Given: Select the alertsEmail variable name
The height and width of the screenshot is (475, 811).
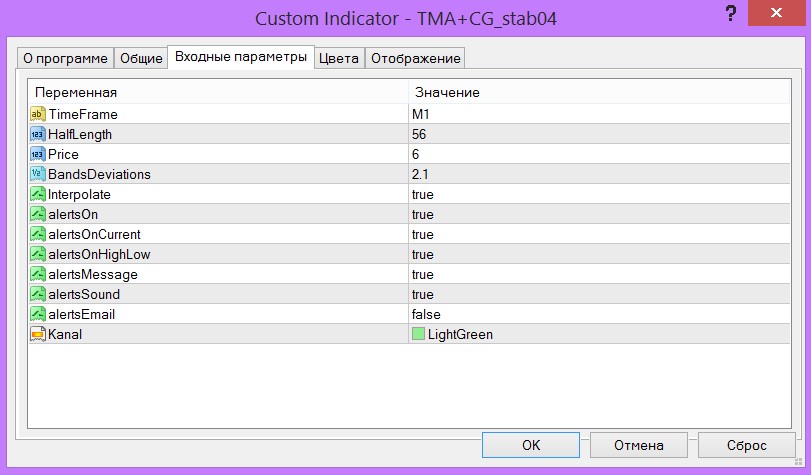Looking at the screenshot, I should [x=82, y=315].
